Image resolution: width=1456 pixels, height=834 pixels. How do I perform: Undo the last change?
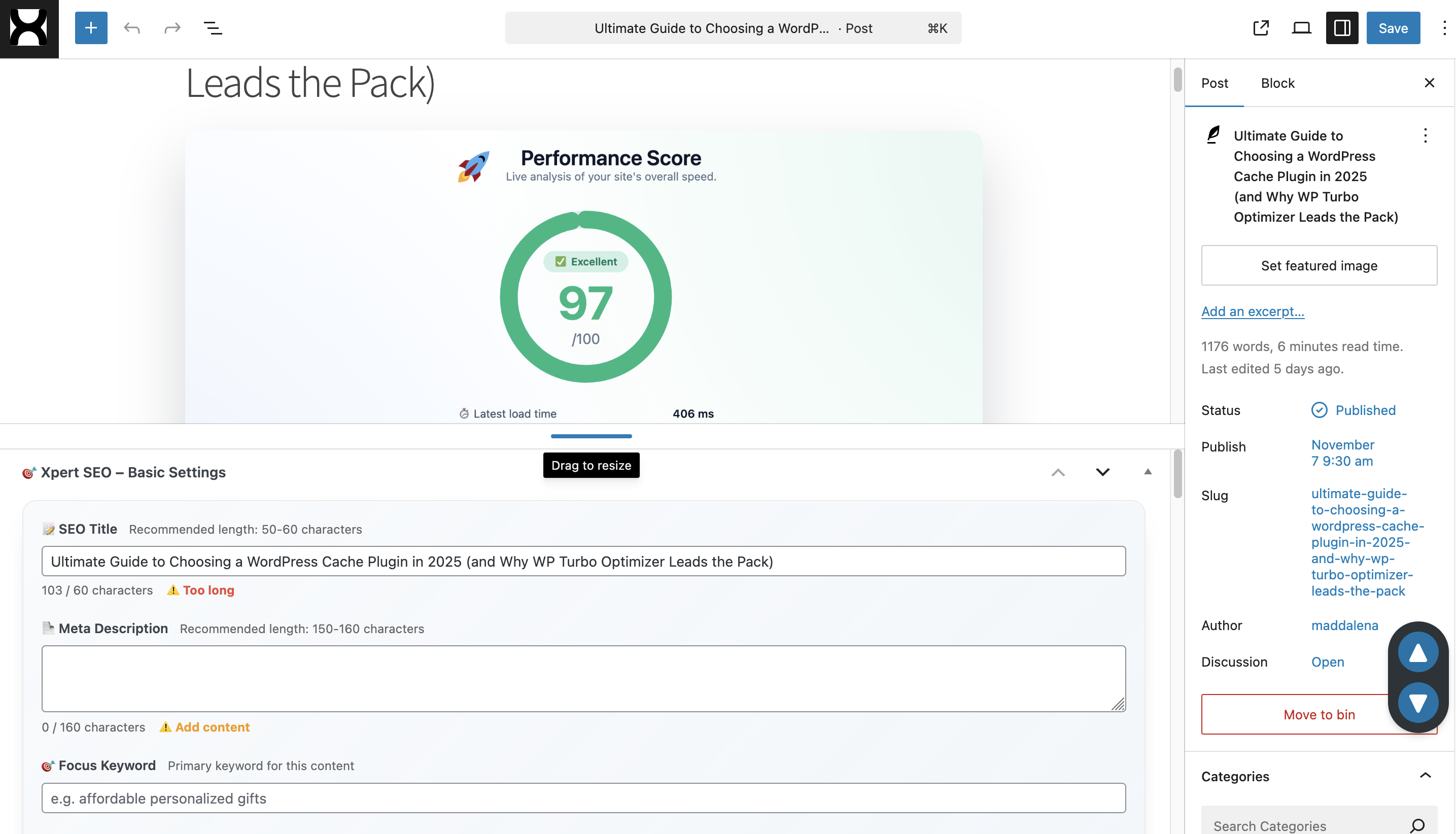point(132,28)
